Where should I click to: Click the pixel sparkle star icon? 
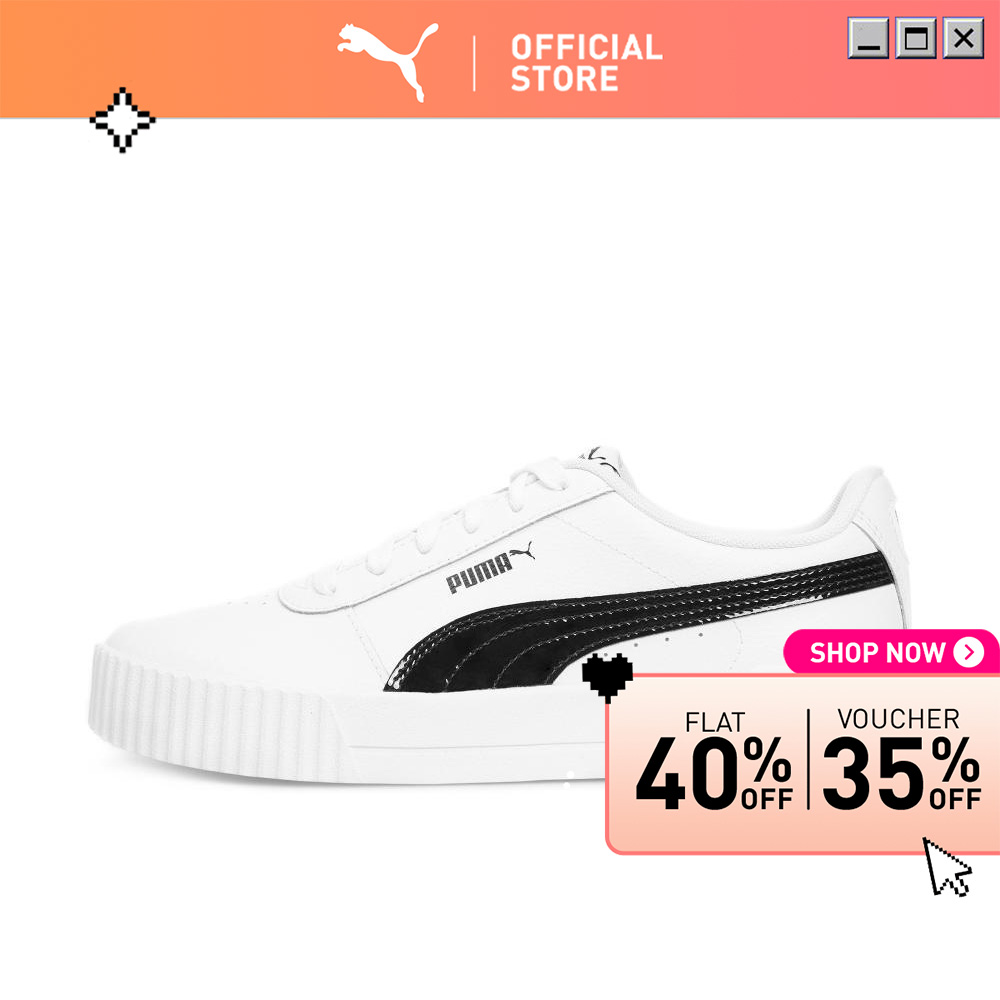(x=122, y=120)
